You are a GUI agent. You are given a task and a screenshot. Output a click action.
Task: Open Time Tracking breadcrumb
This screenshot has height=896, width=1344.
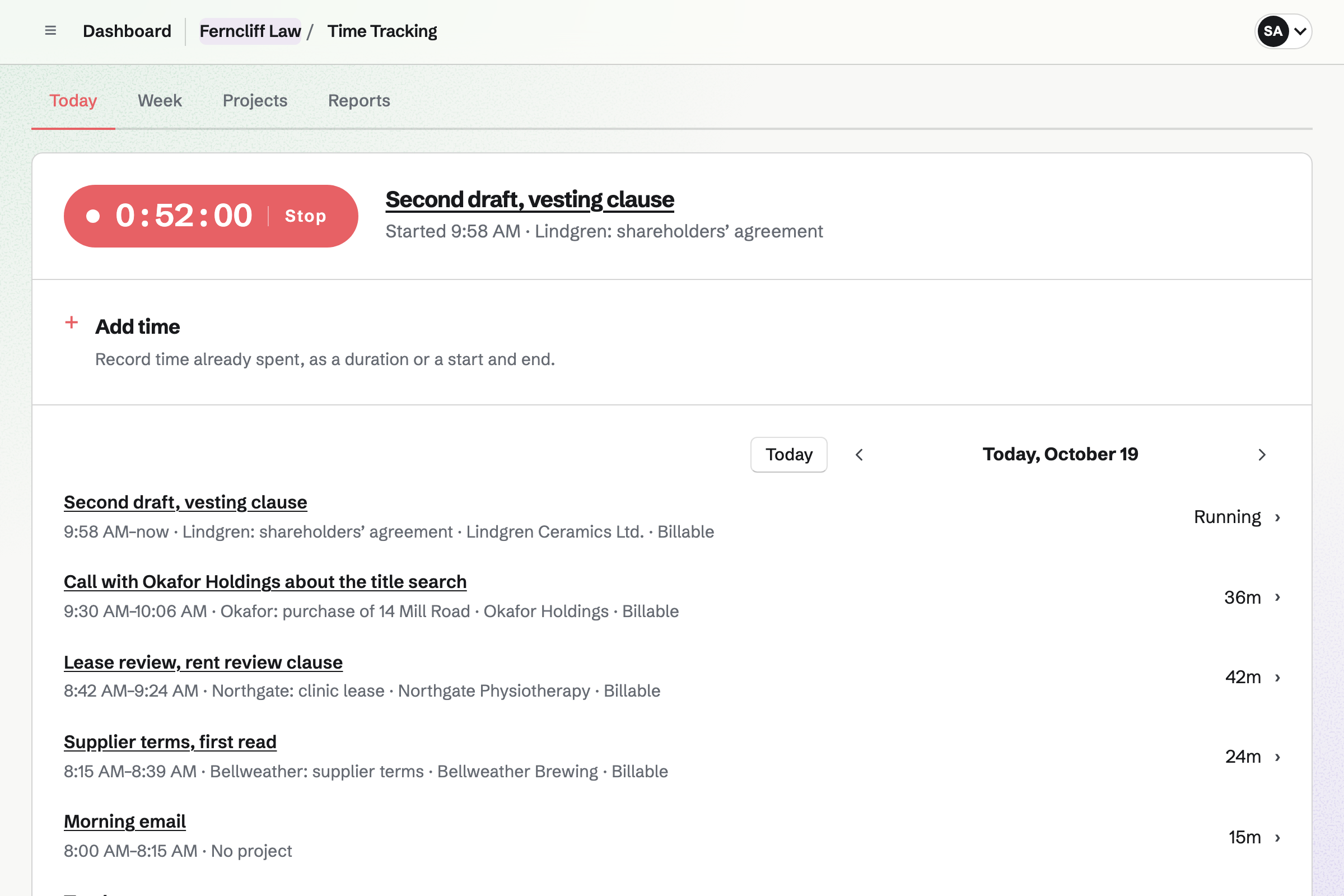(382, 31)
